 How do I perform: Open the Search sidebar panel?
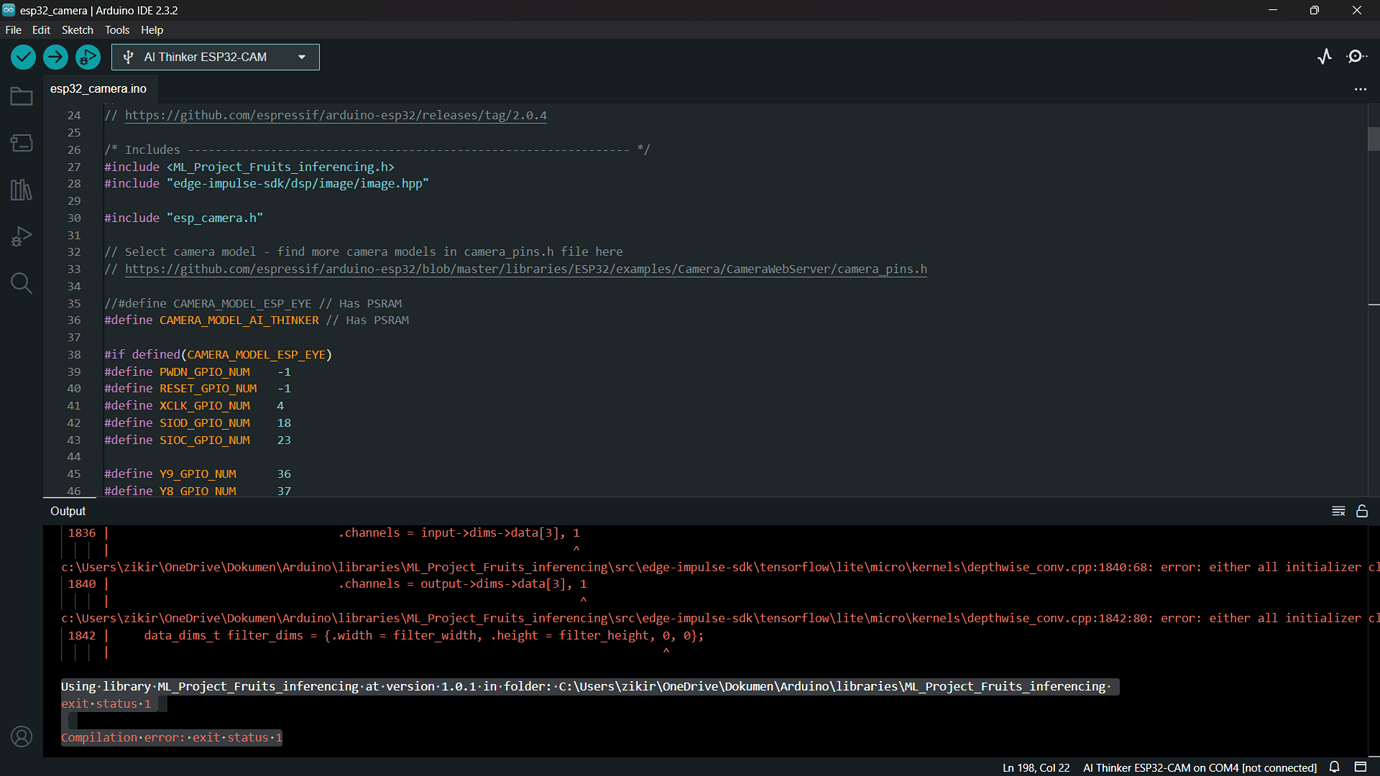tap(21, 284)
